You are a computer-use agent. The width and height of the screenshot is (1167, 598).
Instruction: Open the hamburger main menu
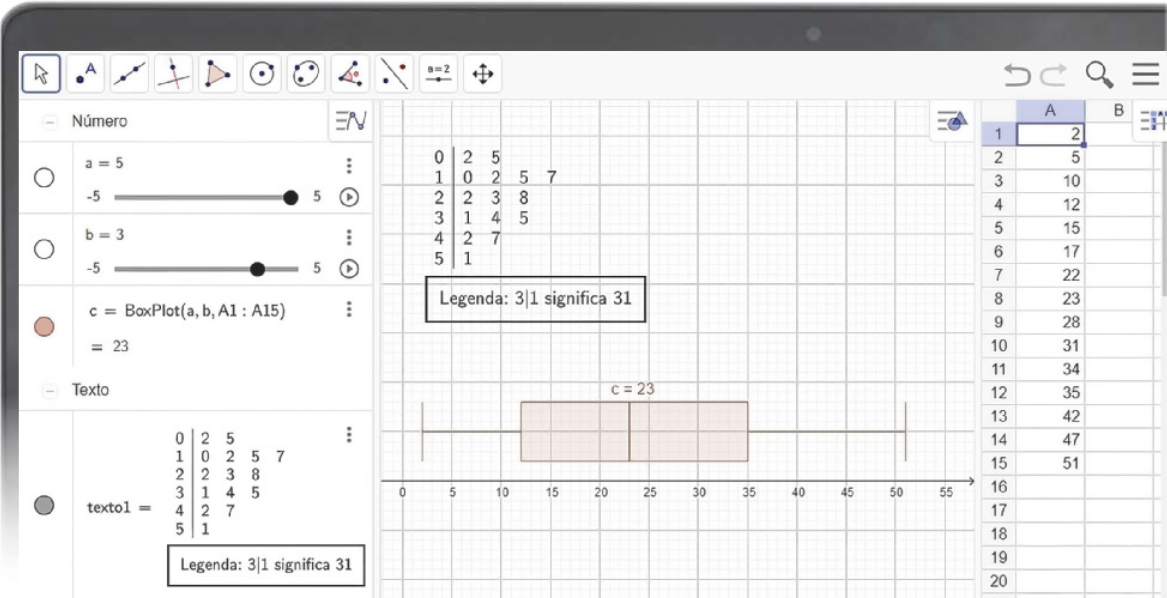1146,74
